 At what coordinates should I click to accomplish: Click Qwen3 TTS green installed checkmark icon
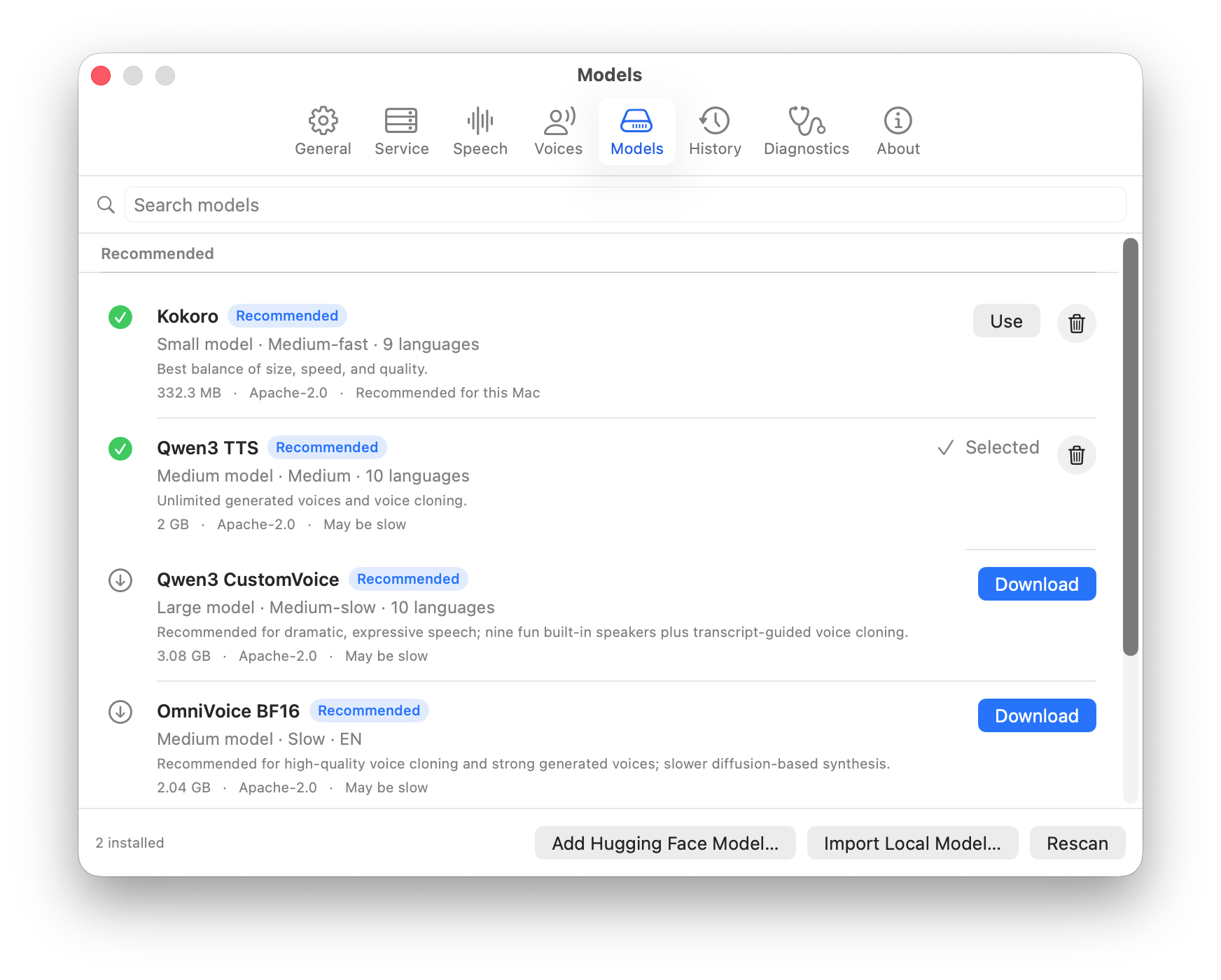120,449
